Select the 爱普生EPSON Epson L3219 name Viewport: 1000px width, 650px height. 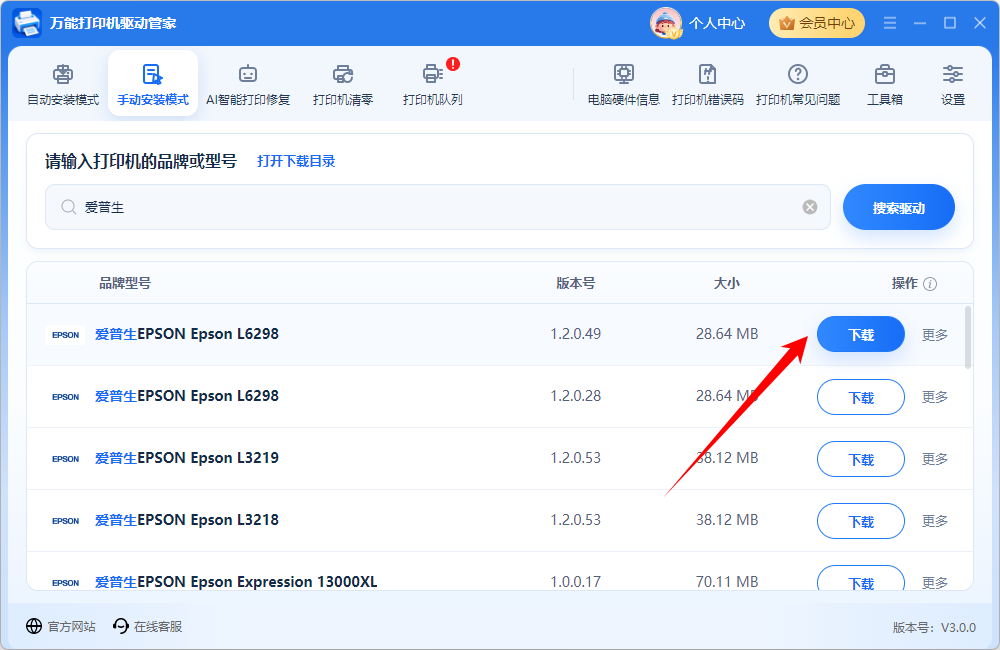[x=187, y=458]
